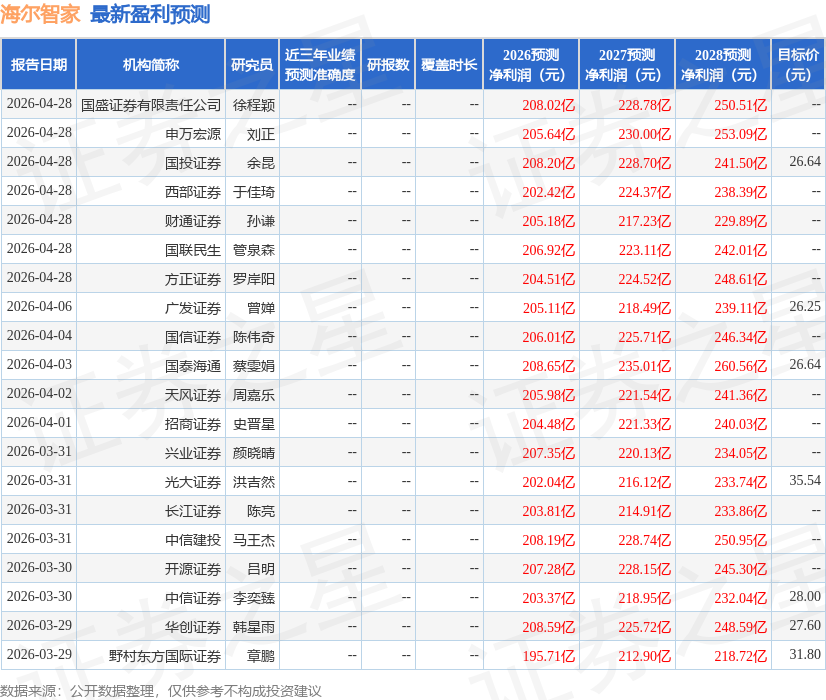
Task: Click the 机构简称 column header
Action: (x=151, y=65)
